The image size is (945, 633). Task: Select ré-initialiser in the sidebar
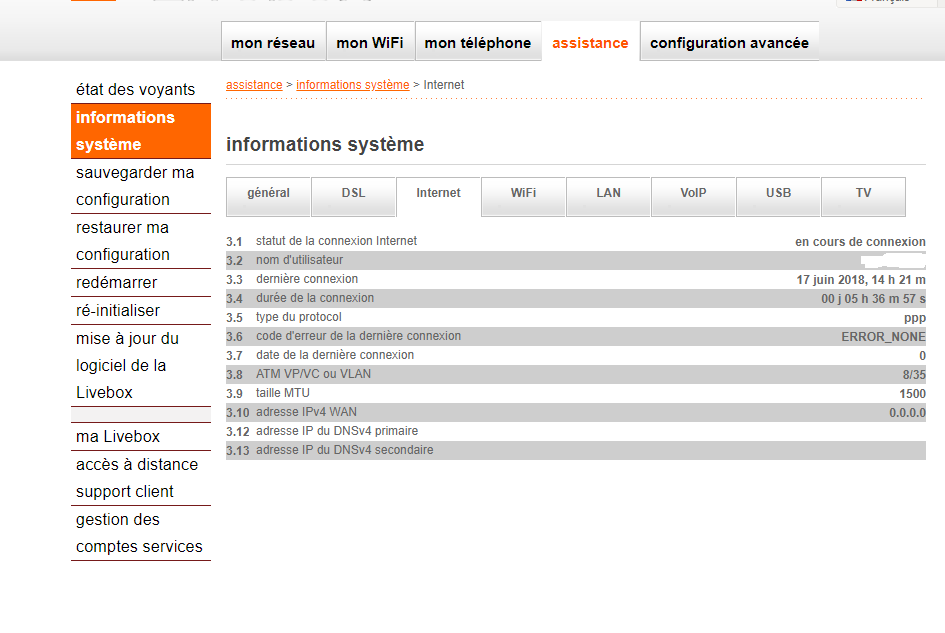click(x=118, y=311)
